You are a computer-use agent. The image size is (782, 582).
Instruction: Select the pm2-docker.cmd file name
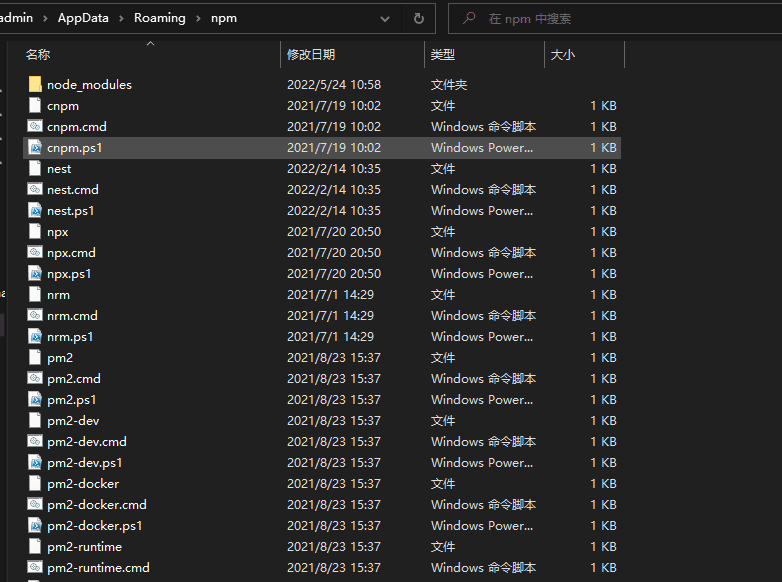pos(97,505)
